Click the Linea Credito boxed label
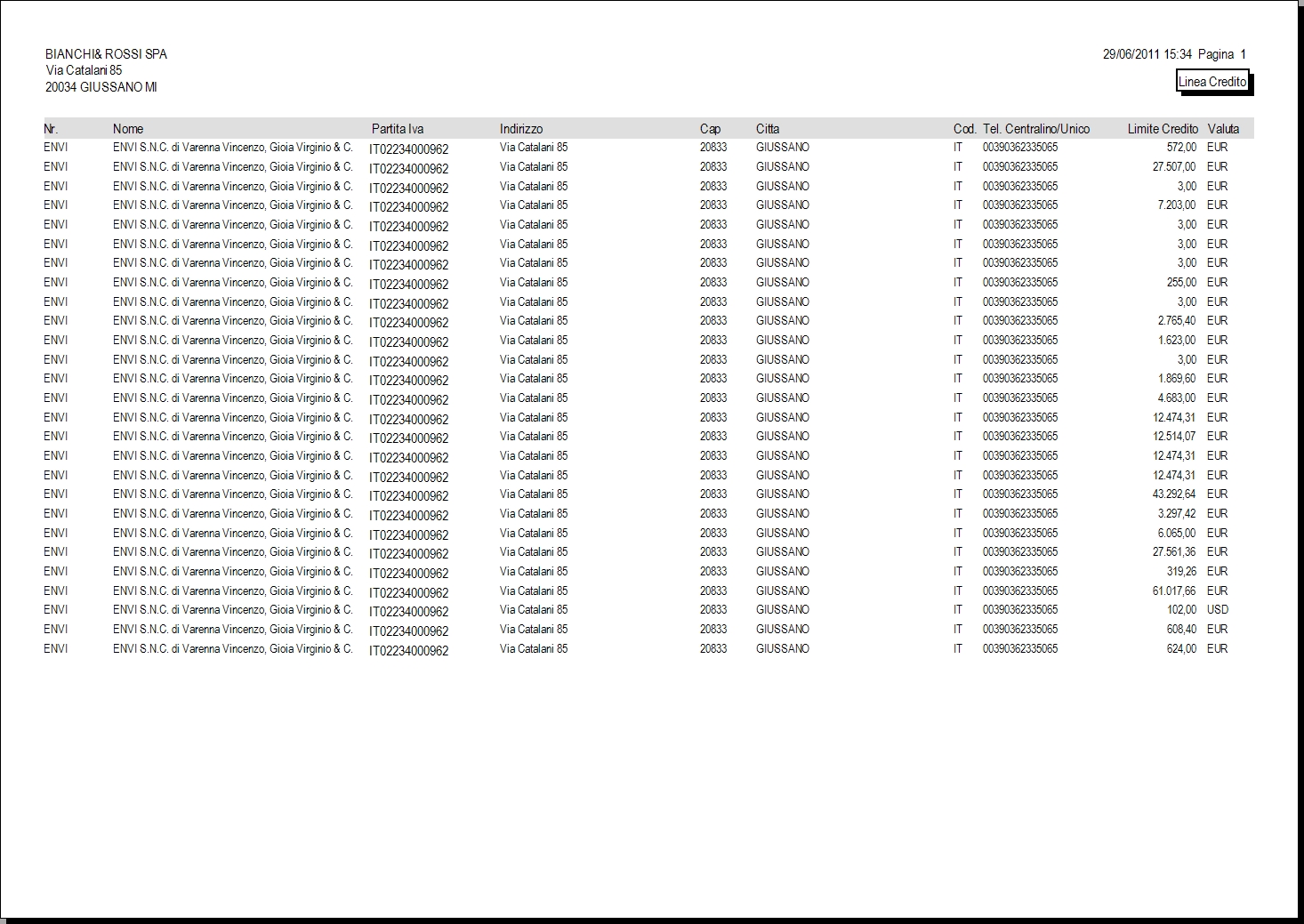1304x924 pixels. pos(1212,82)
